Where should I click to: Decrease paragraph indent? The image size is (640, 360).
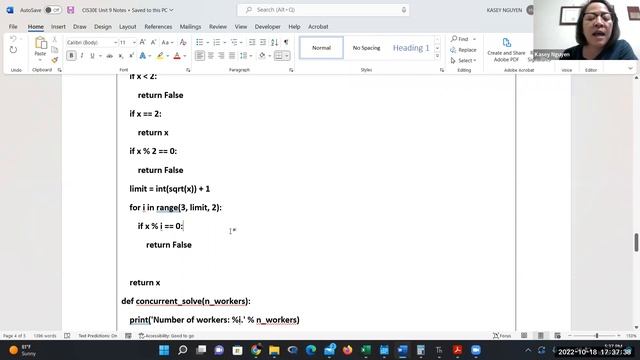tap(252, 42)
